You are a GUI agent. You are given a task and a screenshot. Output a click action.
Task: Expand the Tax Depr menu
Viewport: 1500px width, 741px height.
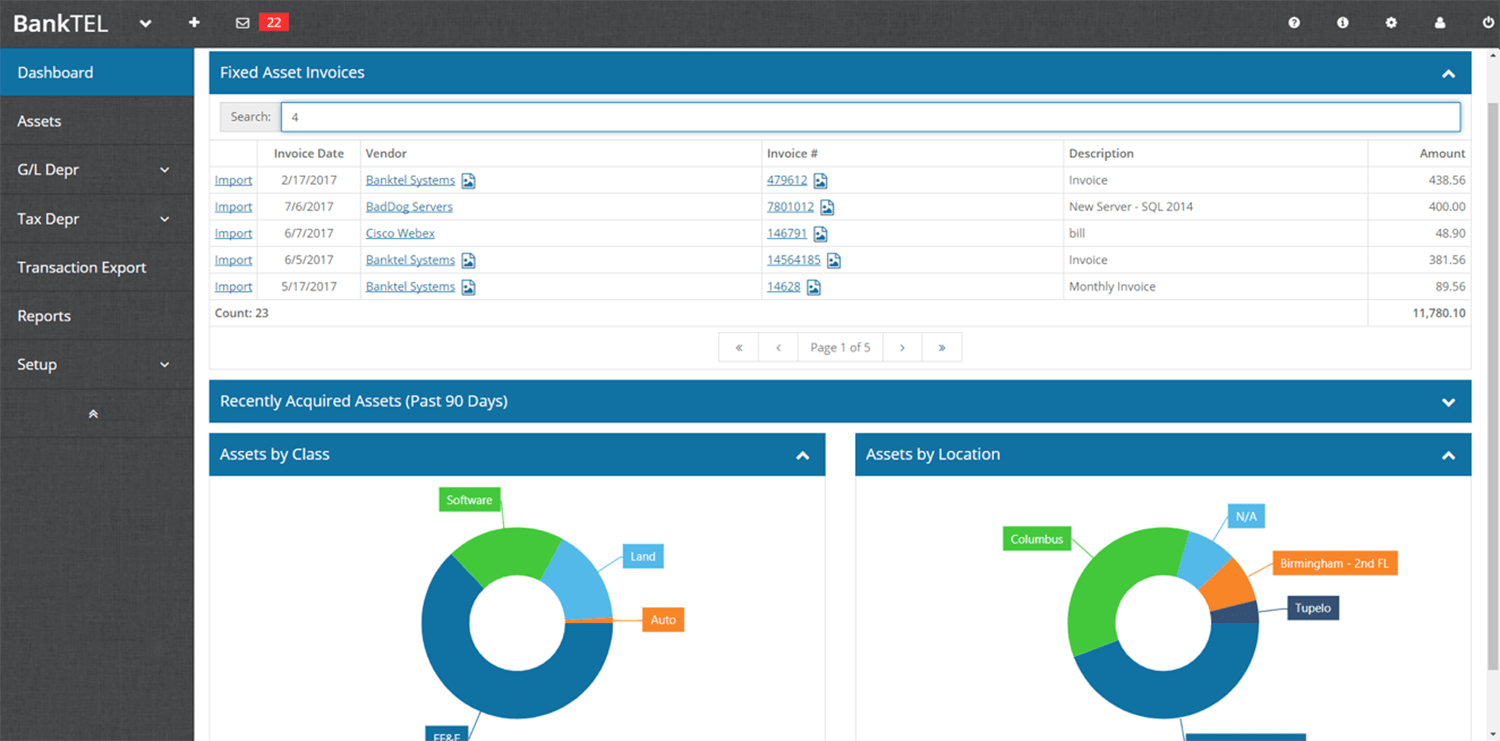click(x=97, y=218)
